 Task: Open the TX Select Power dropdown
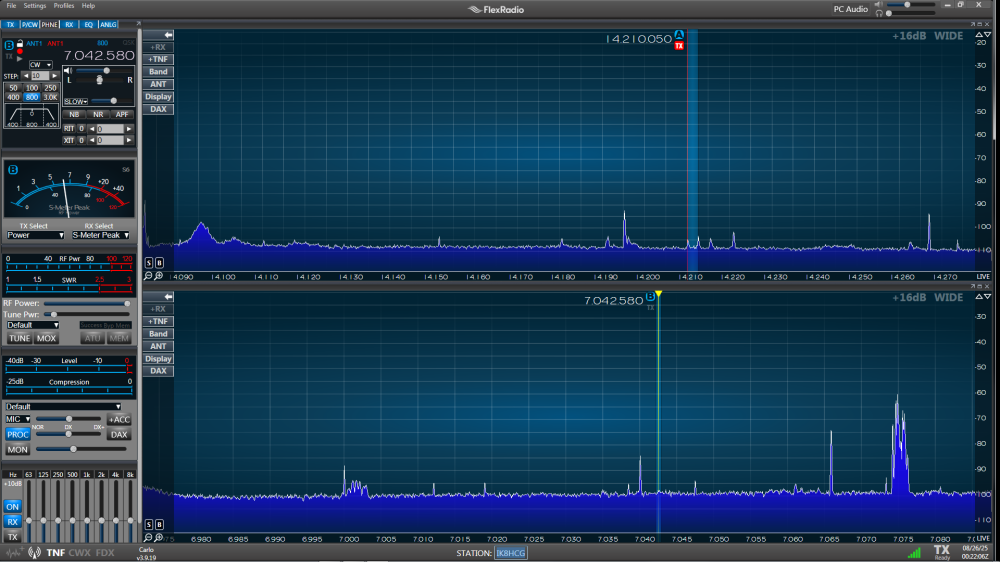coord(35,235)
